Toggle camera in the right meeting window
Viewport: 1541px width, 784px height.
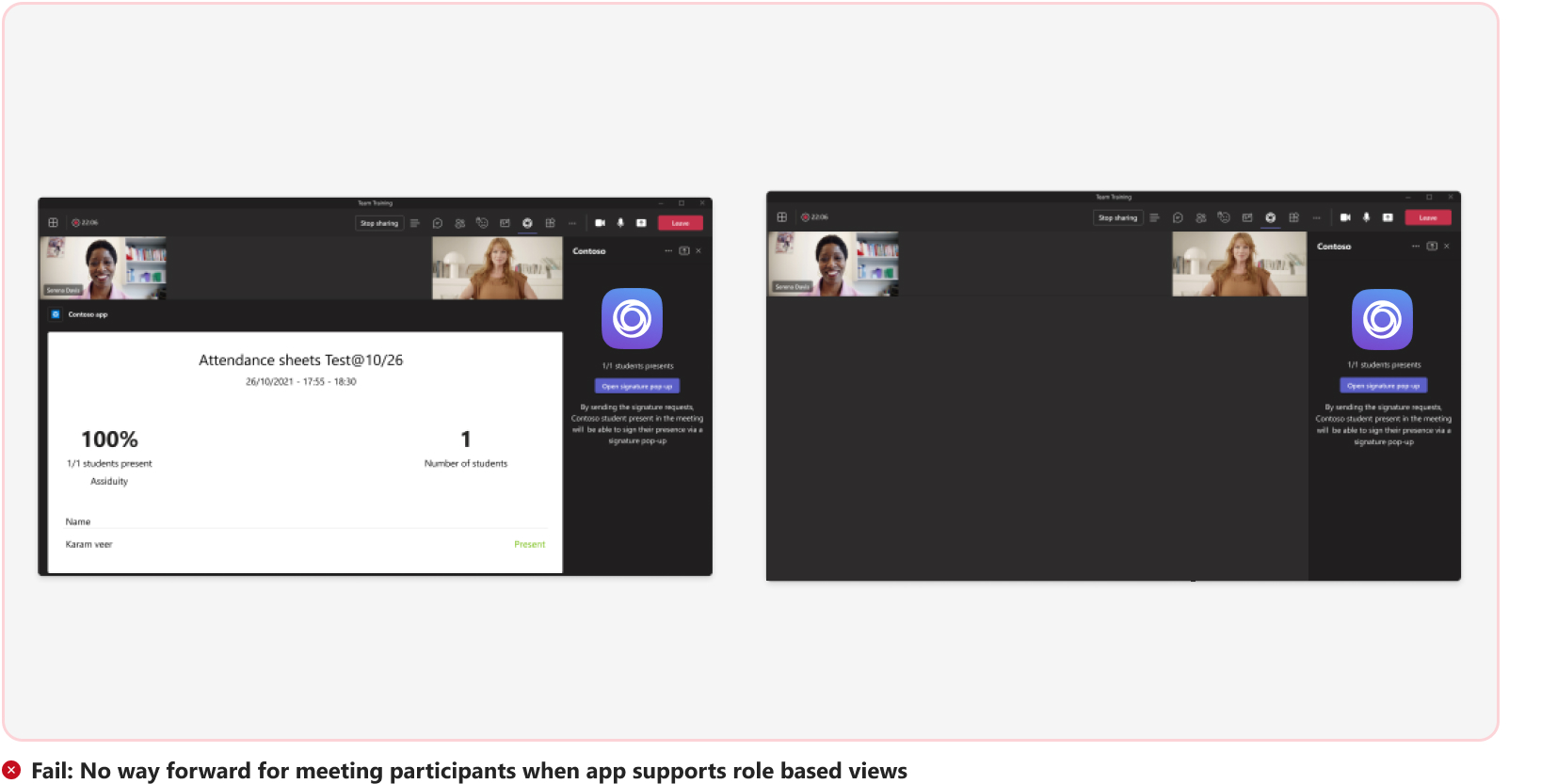[1345, 217]
